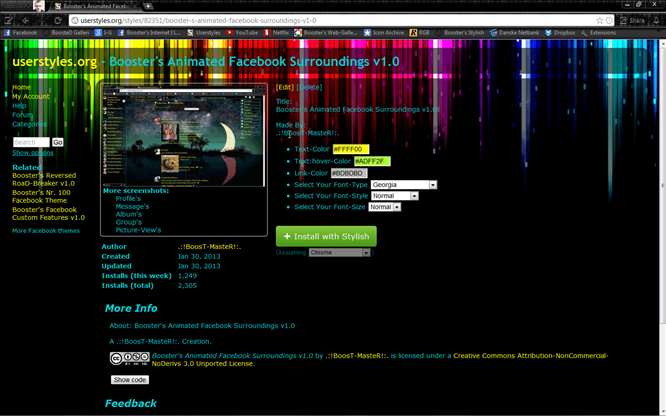Open Booster's Reversed RoaD-Breaker v1.0 link
The height and width of the screenshot is (416, 666).
[x=44, y=179]
